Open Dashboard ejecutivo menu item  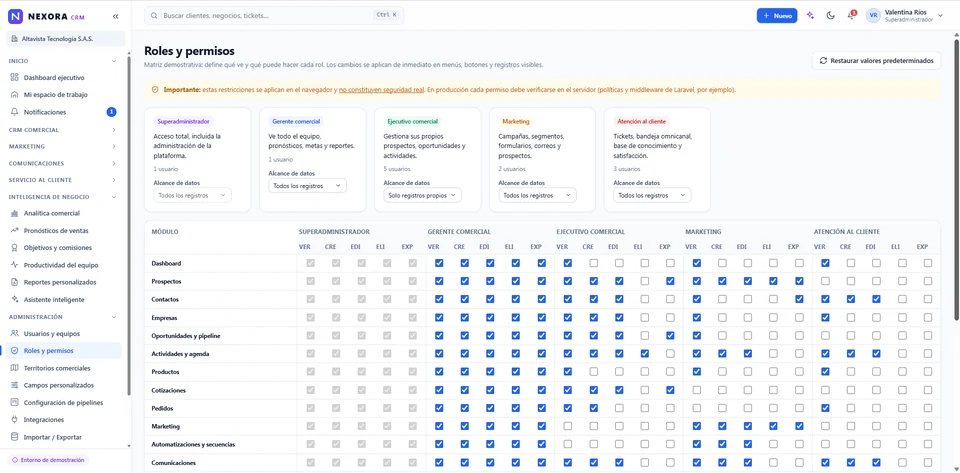click(x=64, y=78)
